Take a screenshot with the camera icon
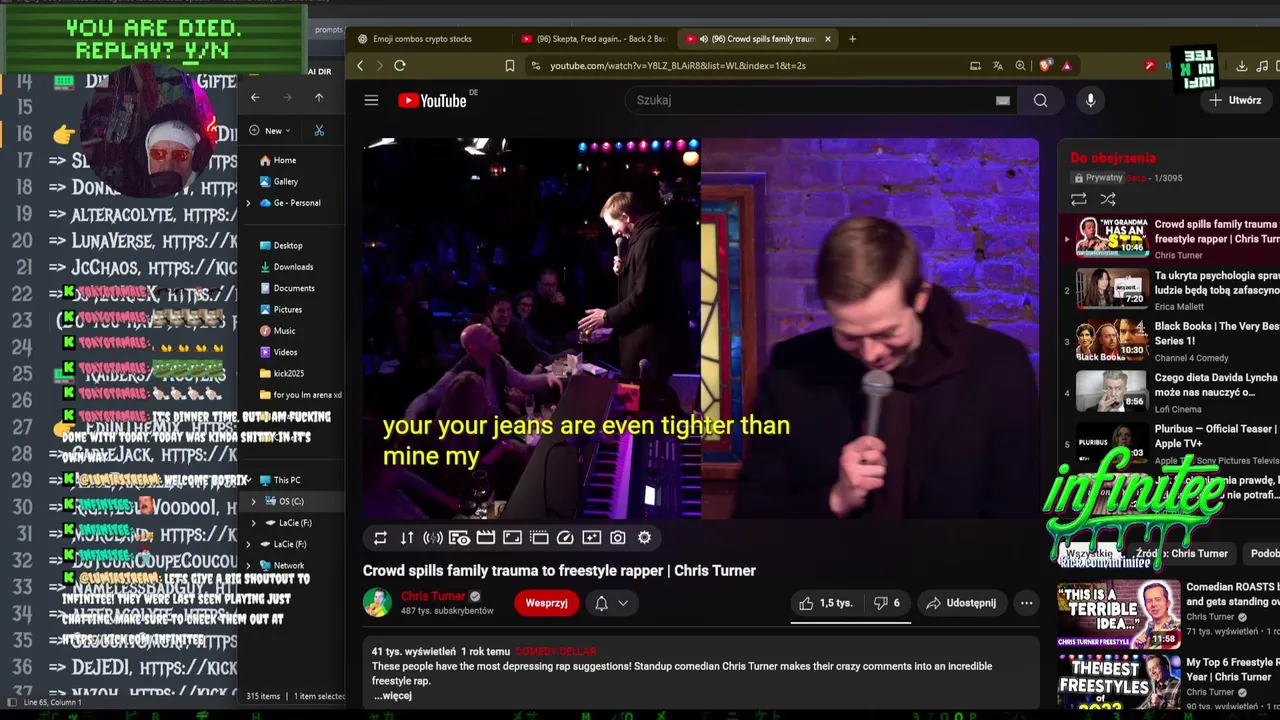The height and width of the screenshot is (720, 1280). click(618, 538)
